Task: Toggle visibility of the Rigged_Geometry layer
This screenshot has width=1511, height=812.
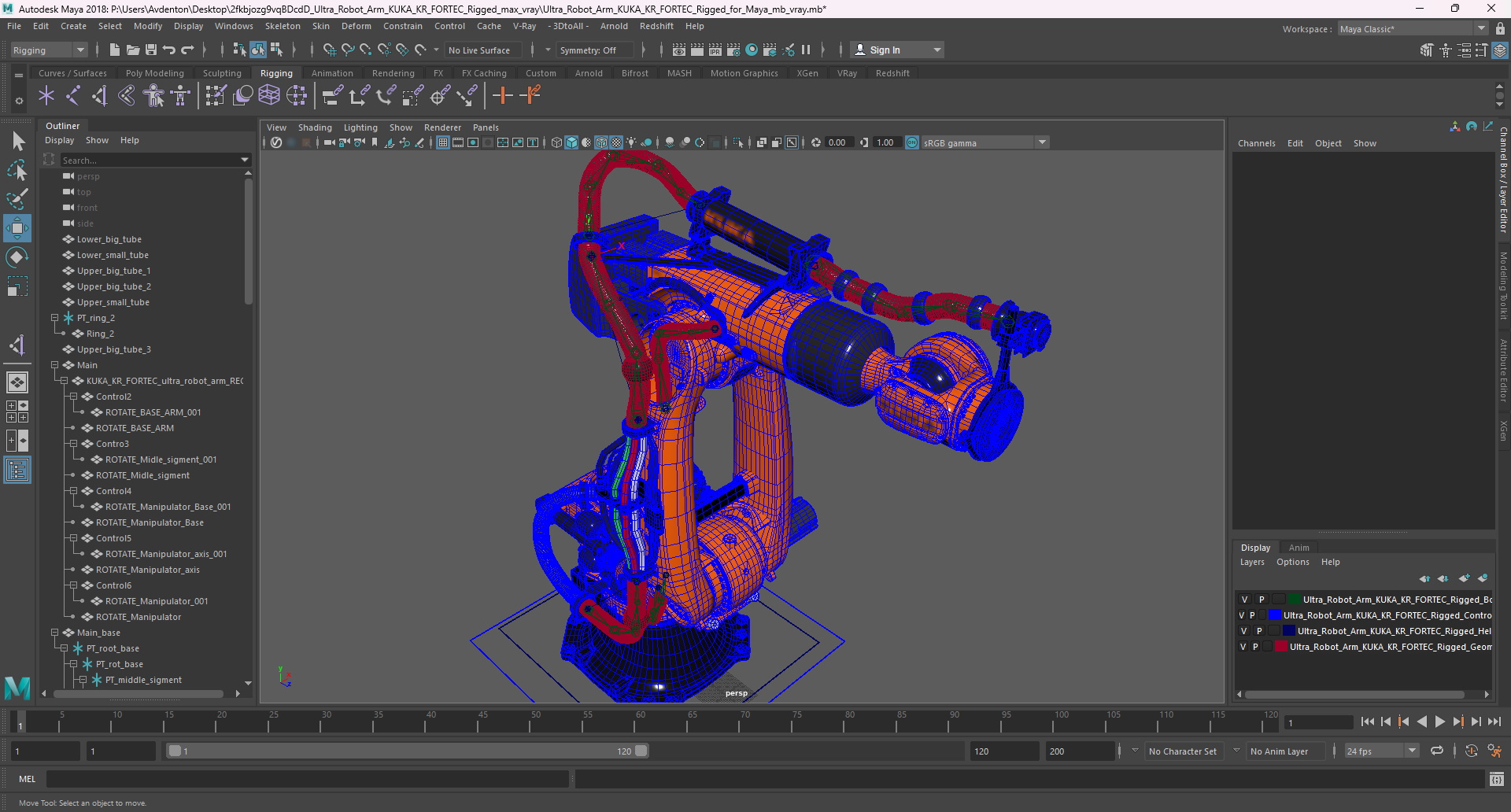Action: [x=1243, y=647]
